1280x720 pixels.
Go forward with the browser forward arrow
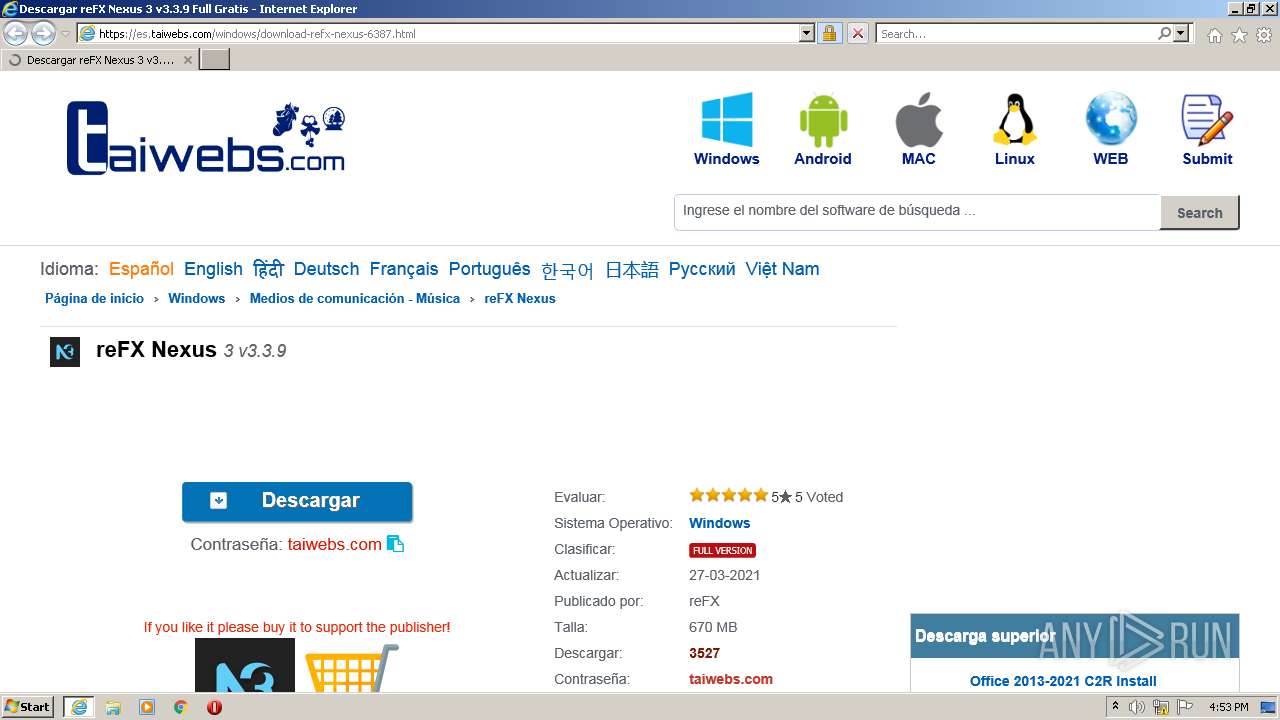(x=43, y=34)
